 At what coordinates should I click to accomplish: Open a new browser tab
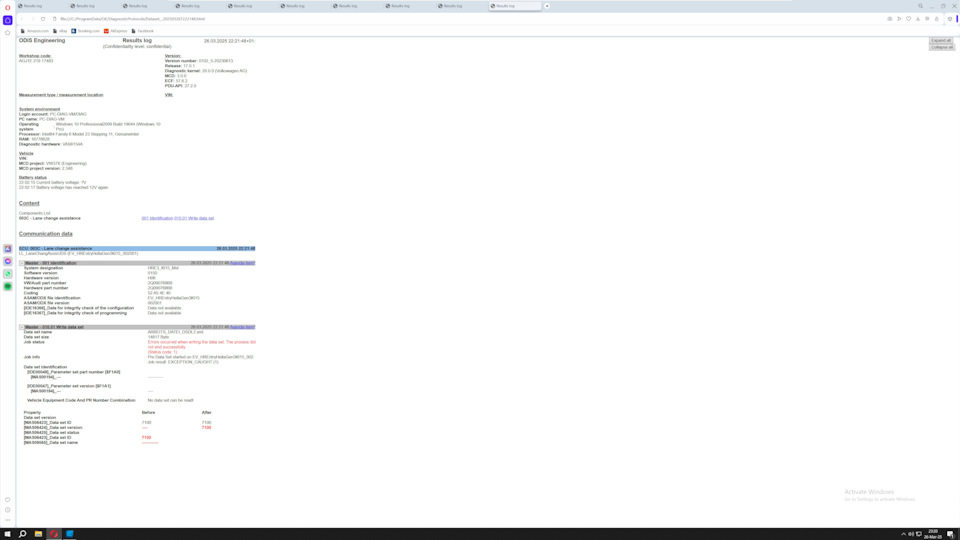(547, 6)
